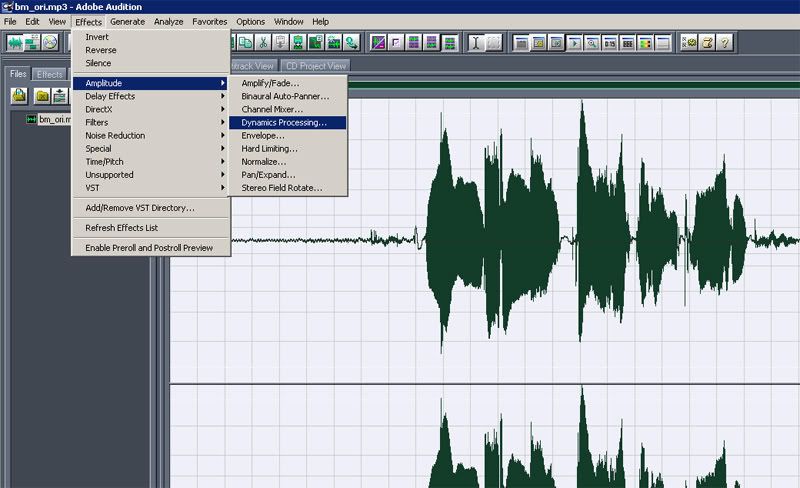This screenshot has height=488, width=800.
Task: Click the insert into multitrack icon
Action: (x=59, y=95)
